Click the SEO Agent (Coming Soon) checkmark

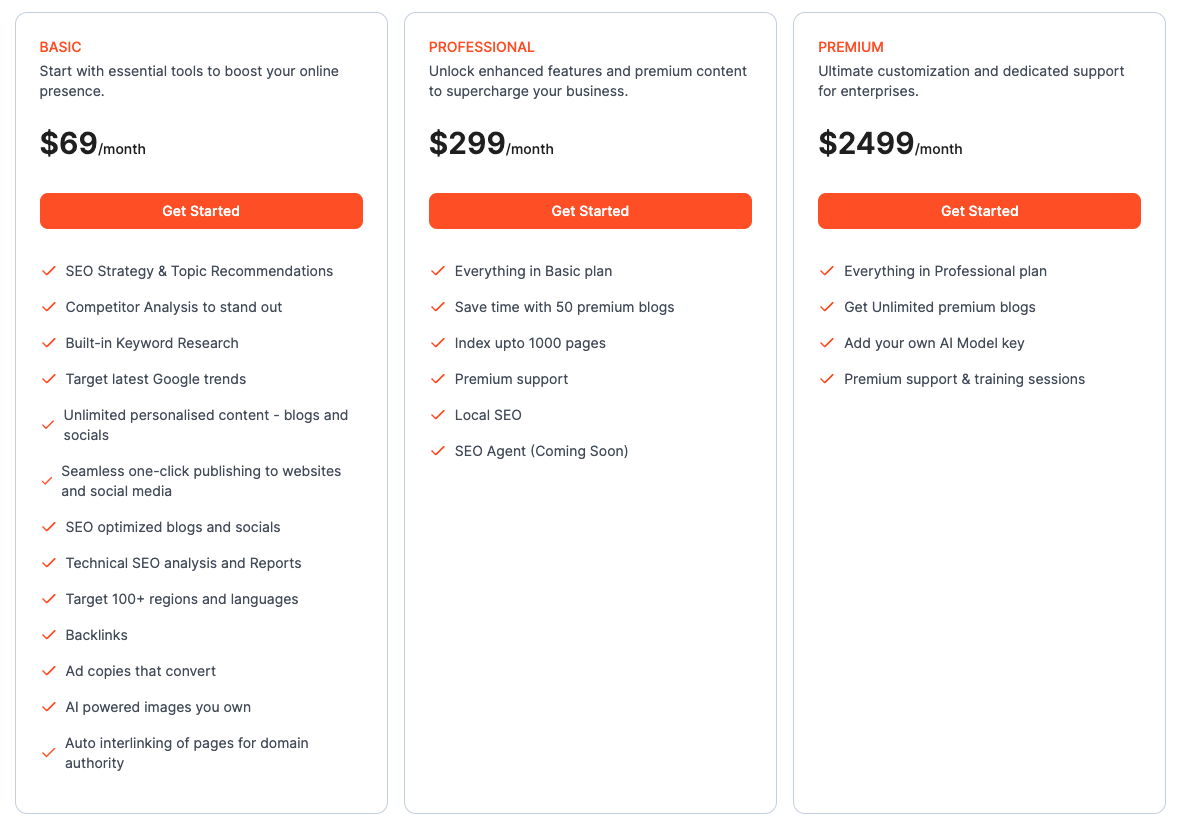coord(438,451)
